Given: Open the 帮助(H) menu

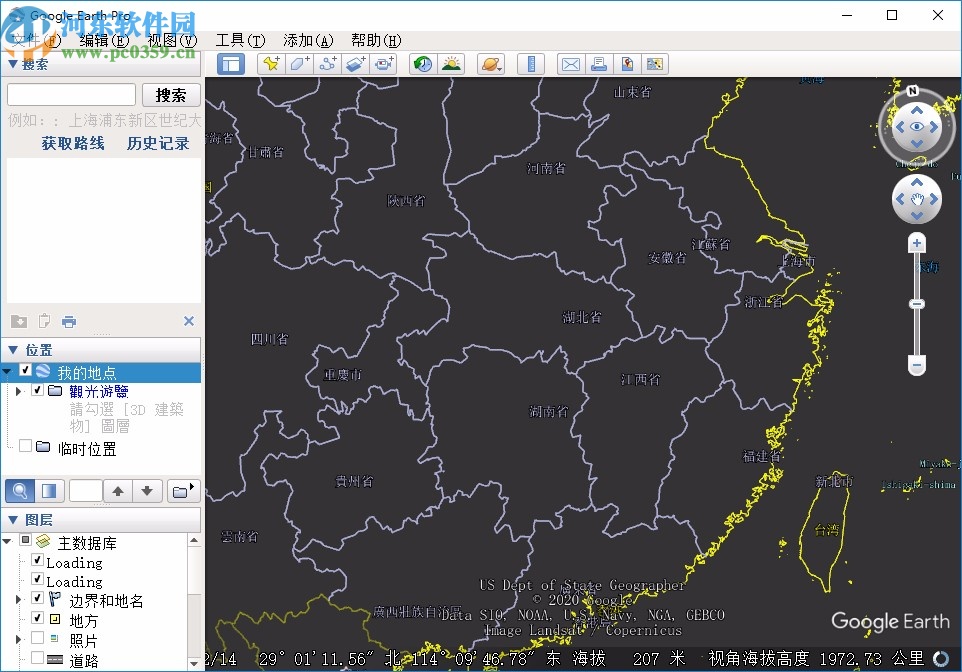Looking at the screenshot, I should click(x=376, y=41).
